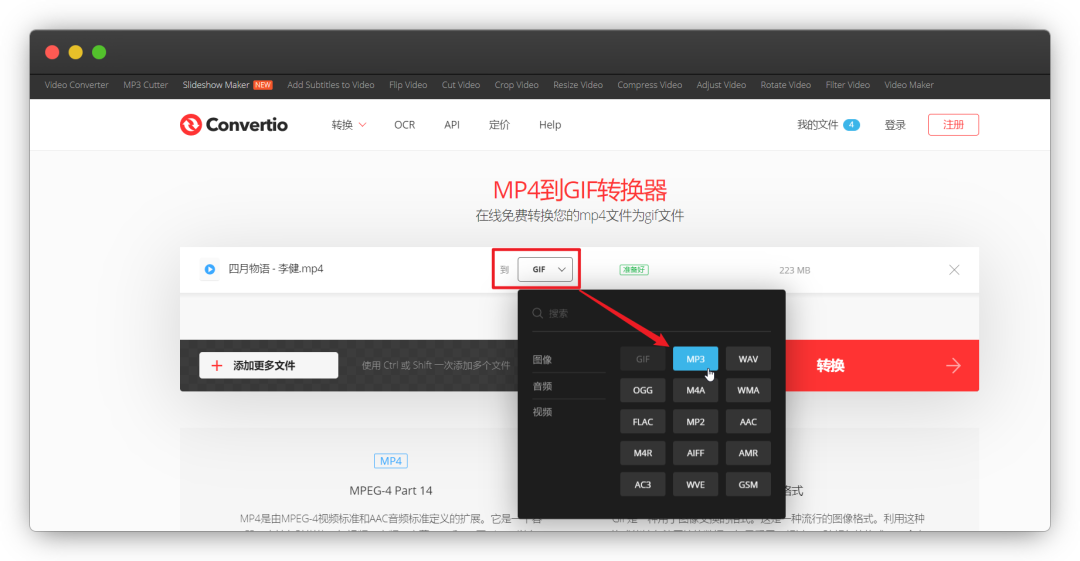Open Adjust Video tool

coord(721,85)
